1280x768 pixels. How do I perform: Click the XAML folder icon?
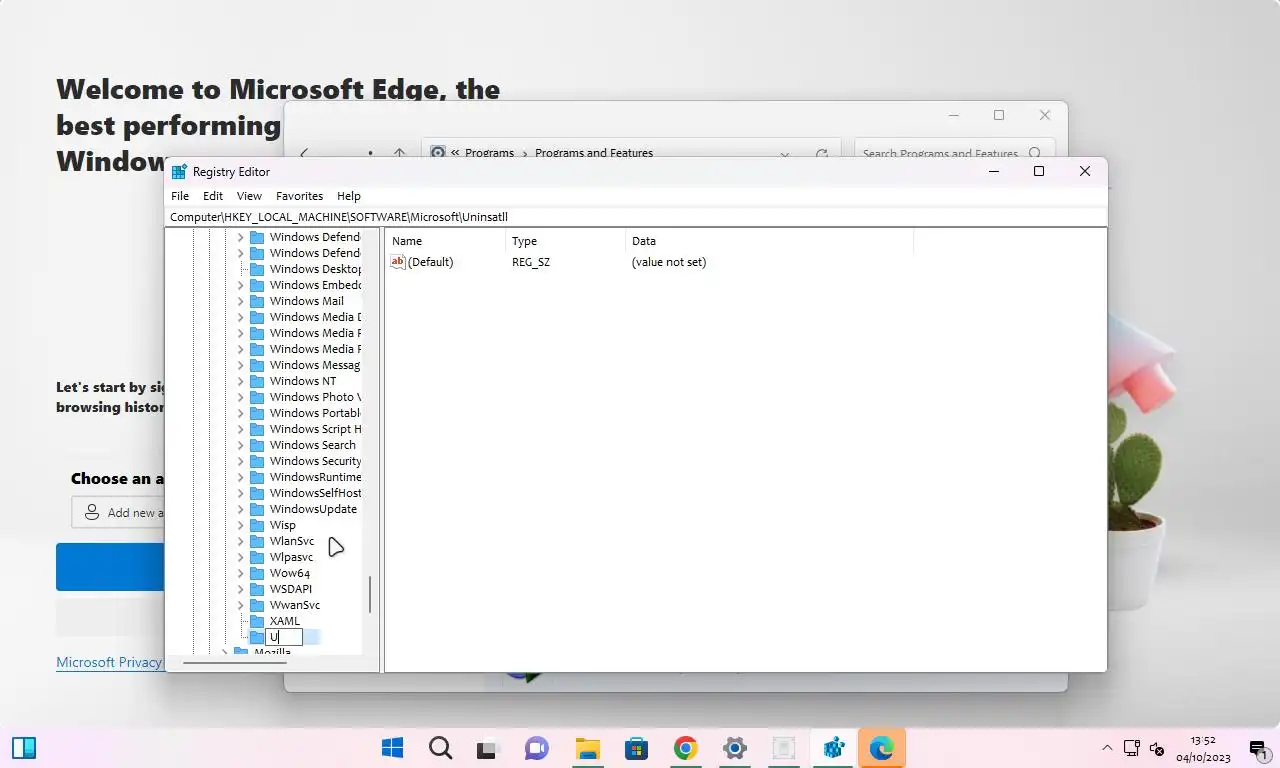tap(257, 621)
